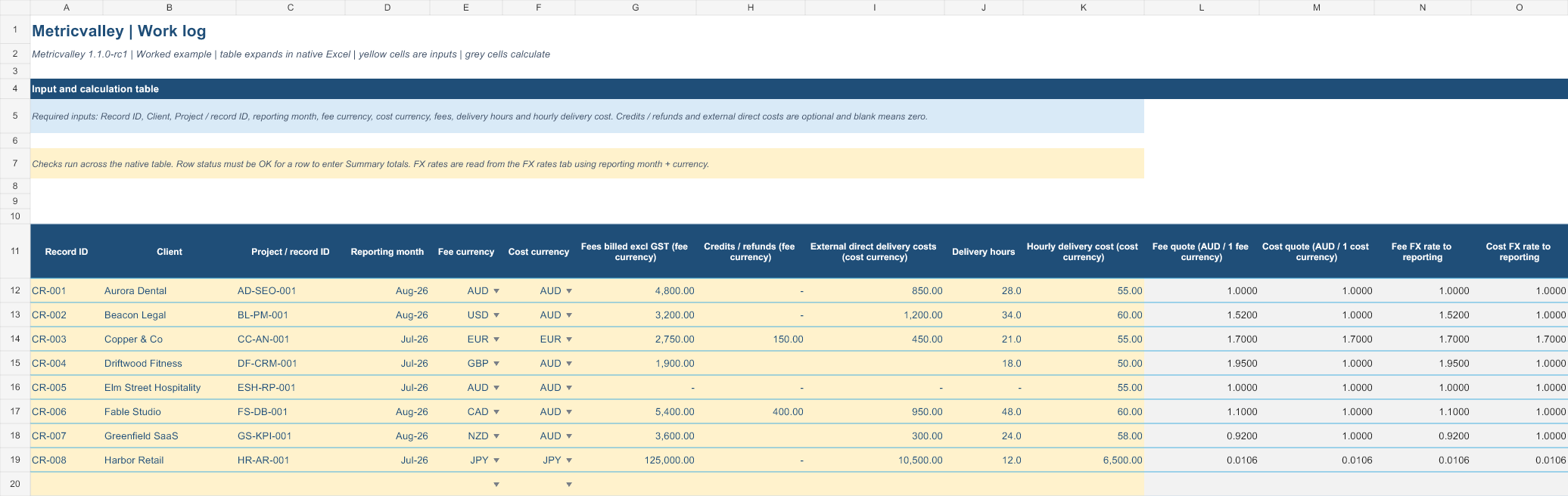Select row 19 header
This screenshot has width=1568, height=496.
pyautogui.click(x=15, y=460)
